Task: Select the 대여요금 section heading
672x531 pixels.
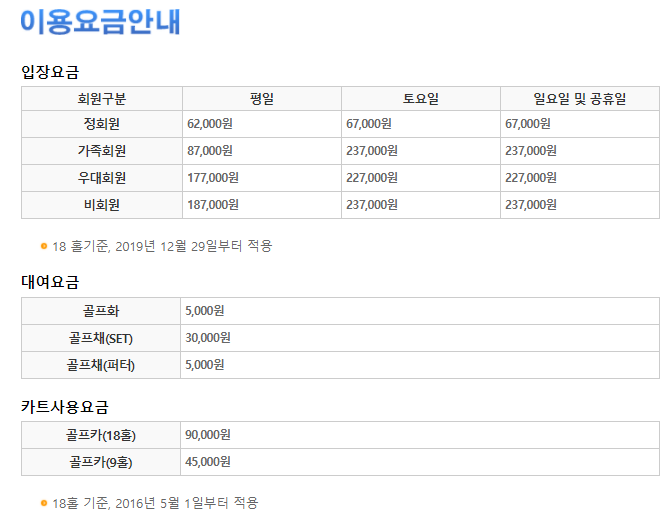Action: [50, 282]
